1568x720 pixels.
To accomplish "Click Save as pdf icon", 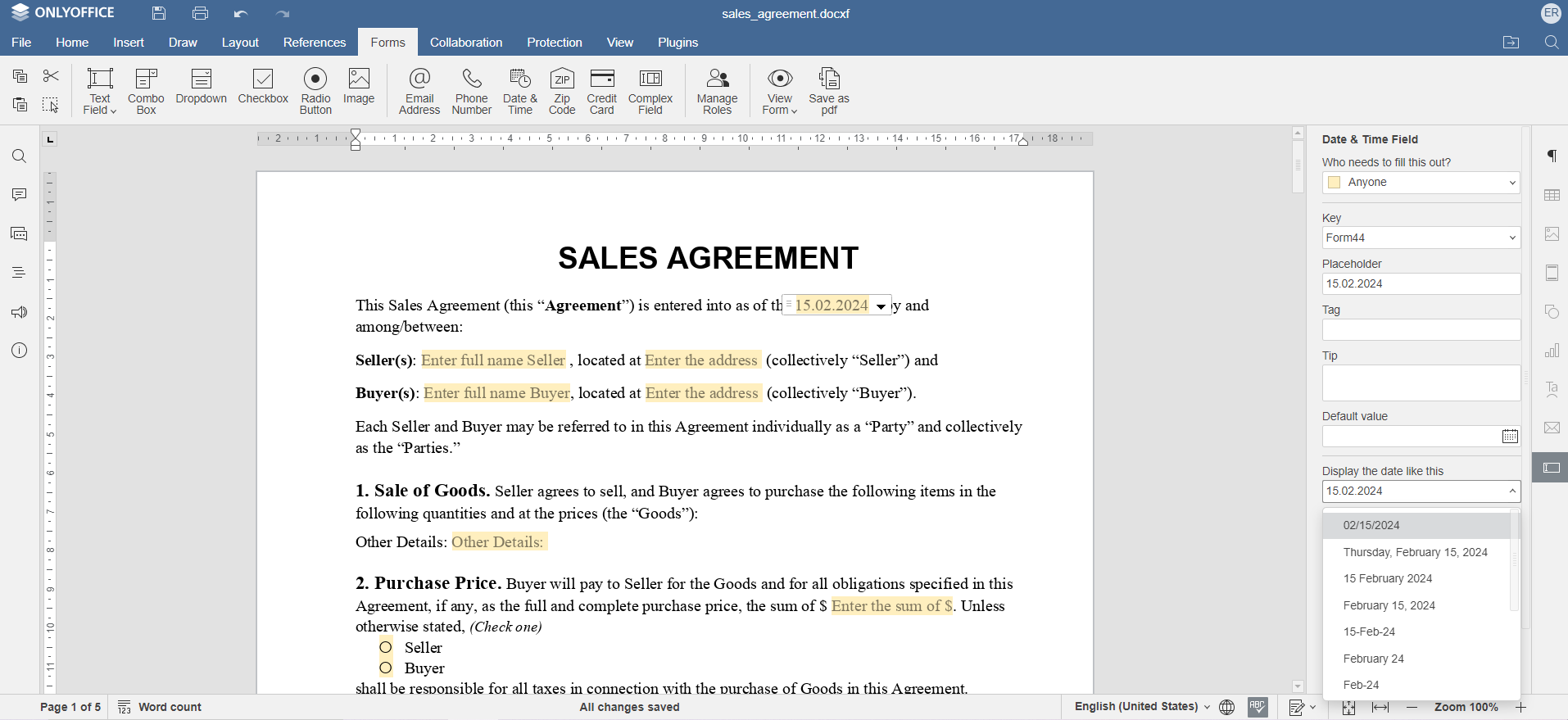I will pyautogui.click(x=828, y=90).
